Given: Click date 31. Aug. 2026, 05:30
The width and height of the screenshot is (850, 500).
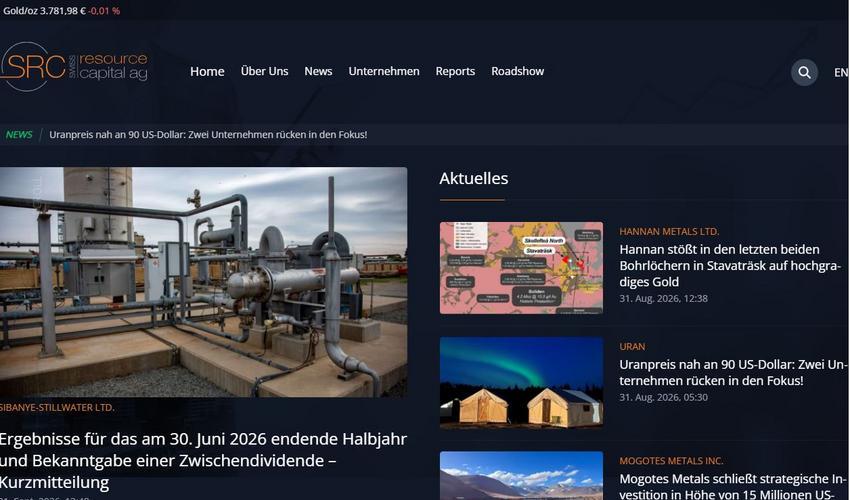Looking at the screenshot, I should pyautogui.click(x=664, y=398).
